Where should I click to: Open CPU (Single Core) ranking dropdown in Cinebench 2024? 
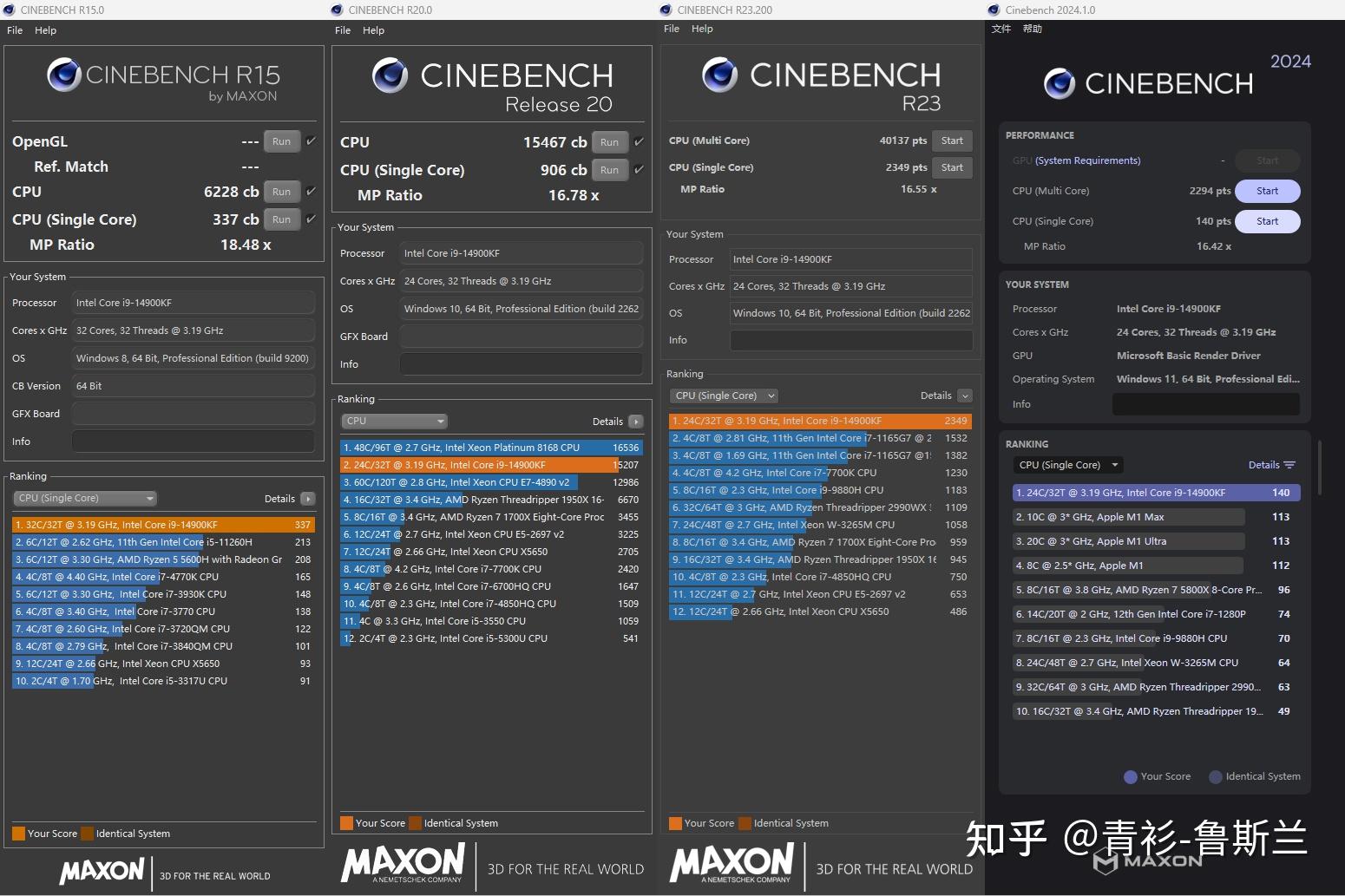tap(1068, 465)
